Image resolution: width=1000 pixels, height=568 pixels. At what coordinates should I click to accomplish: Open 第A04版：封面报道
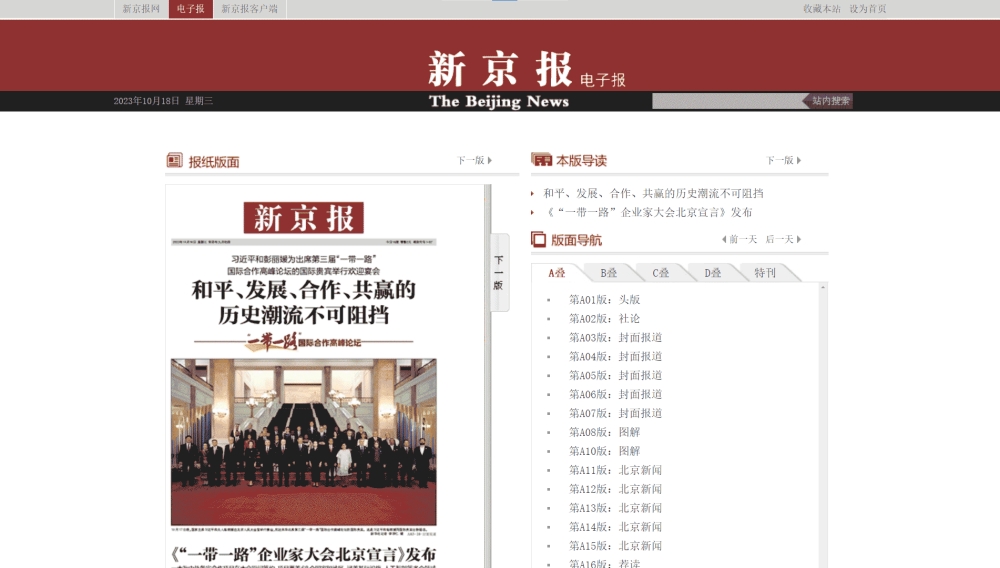(615, 356)
